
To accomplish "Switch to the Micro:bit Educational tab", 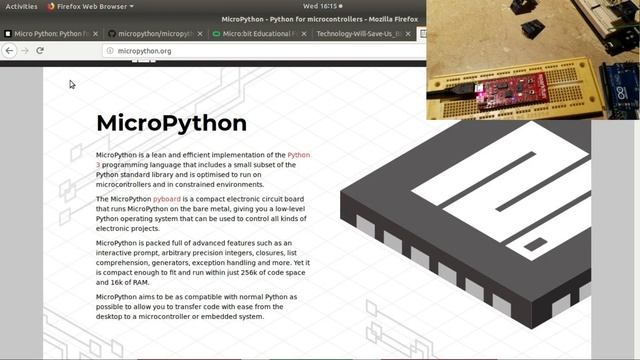I will click(x=259, y=34).
